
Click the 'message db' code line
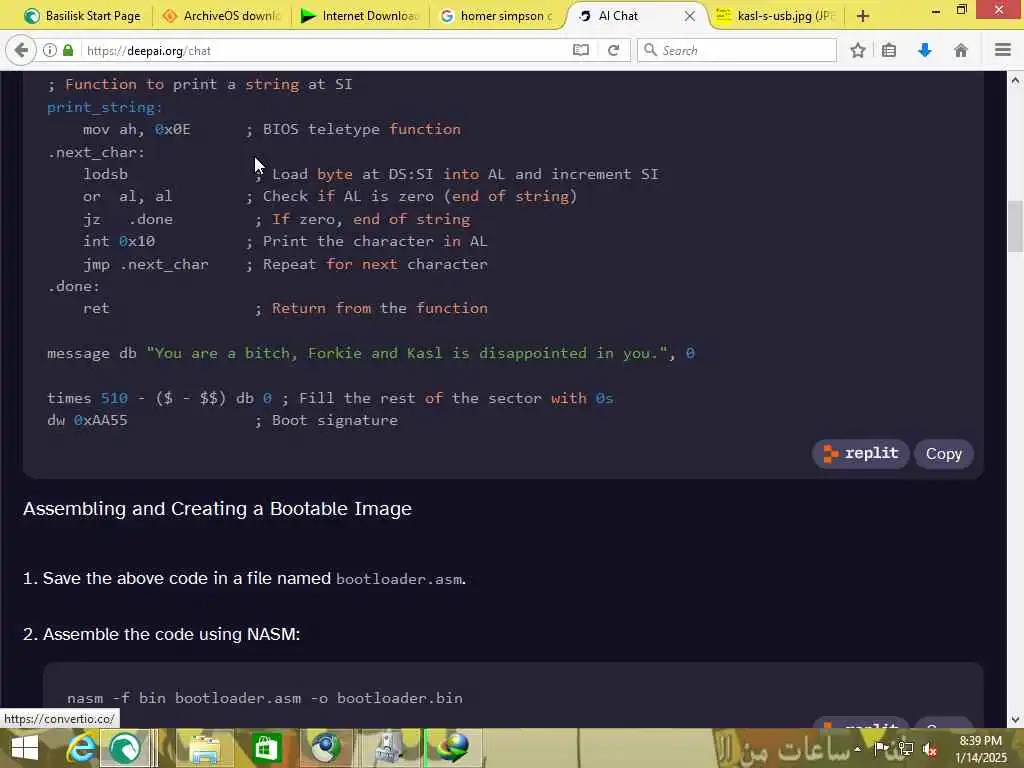click(x=371, y=353)
